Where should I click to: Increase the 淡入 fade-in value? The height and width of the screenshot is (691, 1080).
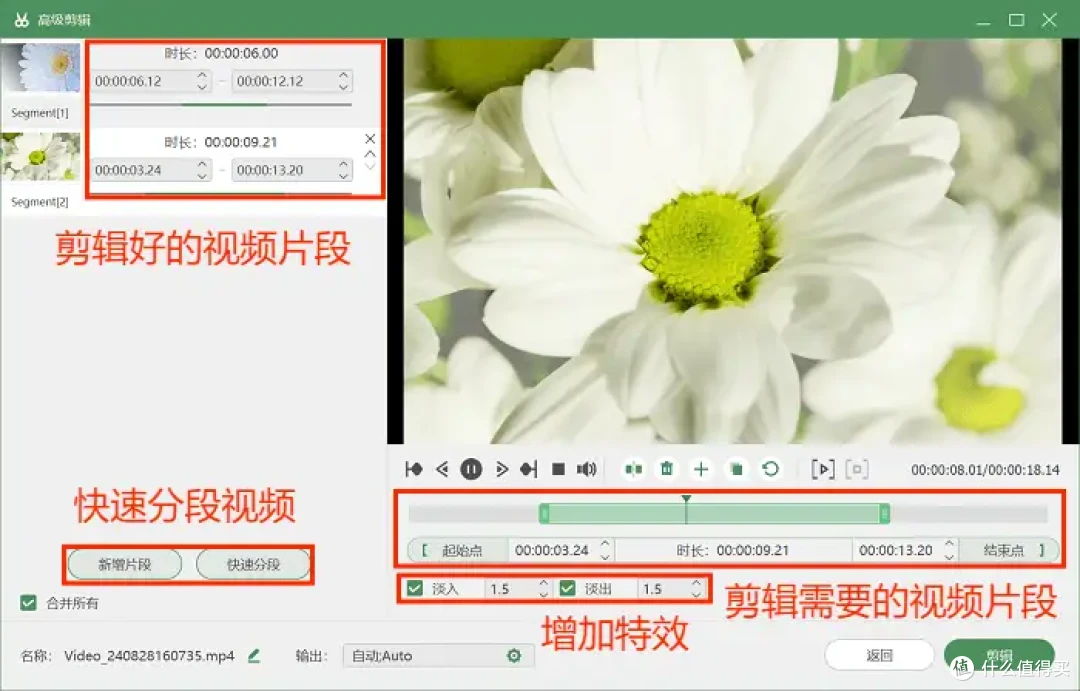coord(543,583)
